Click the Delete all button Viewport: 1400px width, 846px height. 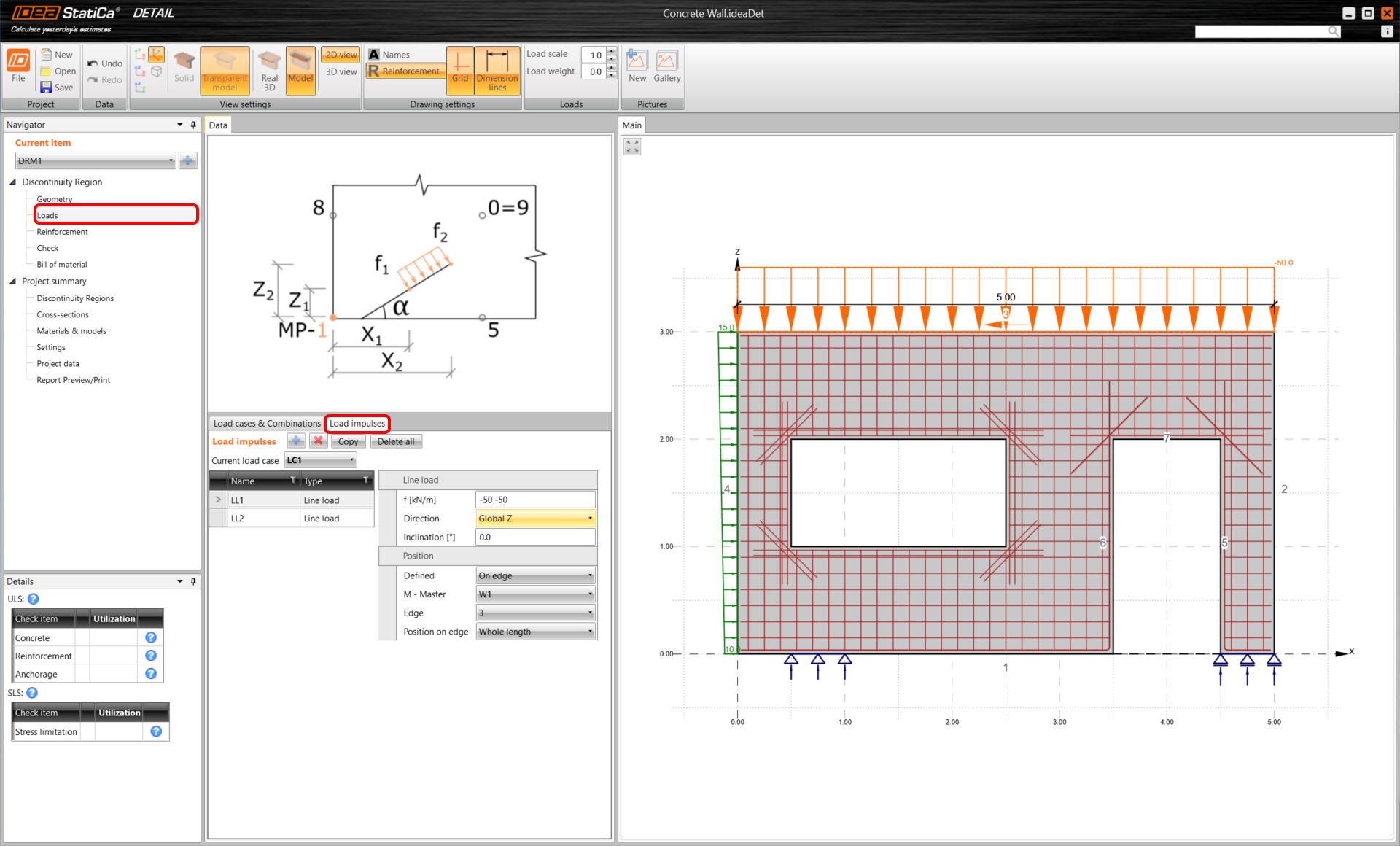click(x=395, y=442)
